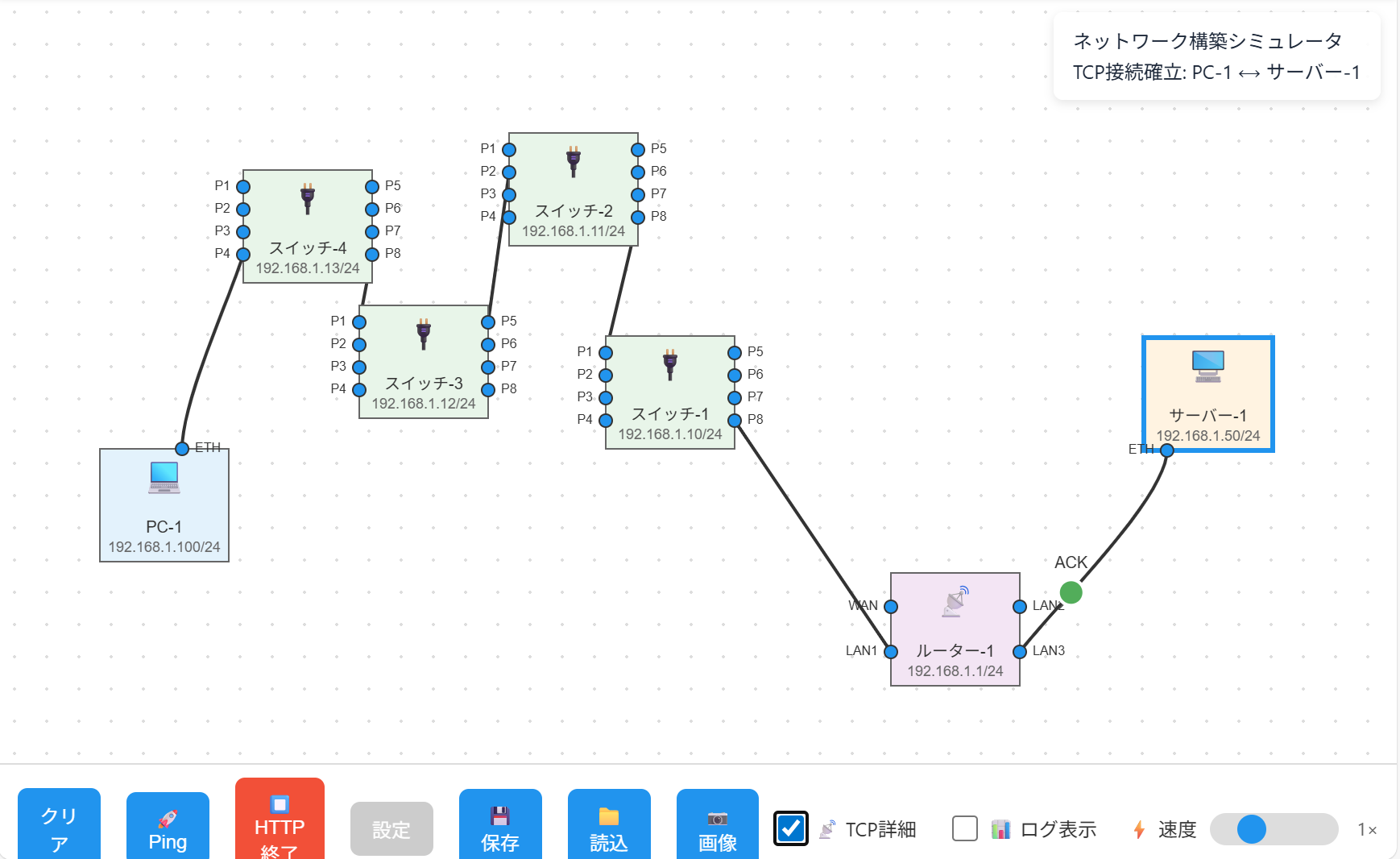Click the サーバー-1 address 192.168.1.50/24
Screen dimensions: 1400x859
click(x=1207, y=436)
